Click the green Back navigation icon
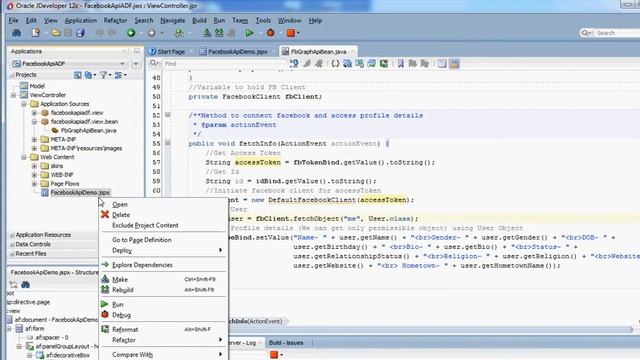This screenshot has width=640, height=360. (131, 33)
